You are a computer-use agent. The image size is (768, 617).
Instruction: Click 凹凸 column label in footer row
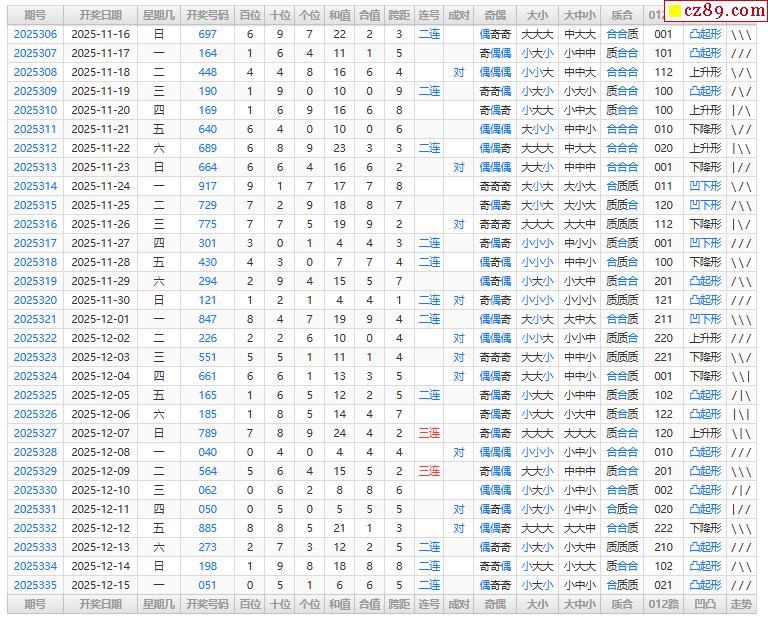[x=705, y=604]
